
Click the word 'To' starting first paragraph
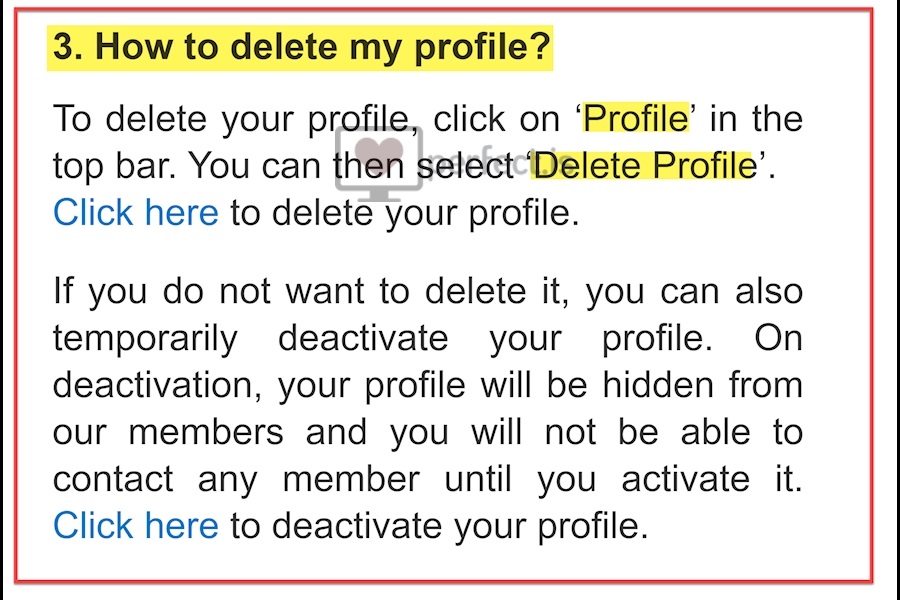point(72,119)
